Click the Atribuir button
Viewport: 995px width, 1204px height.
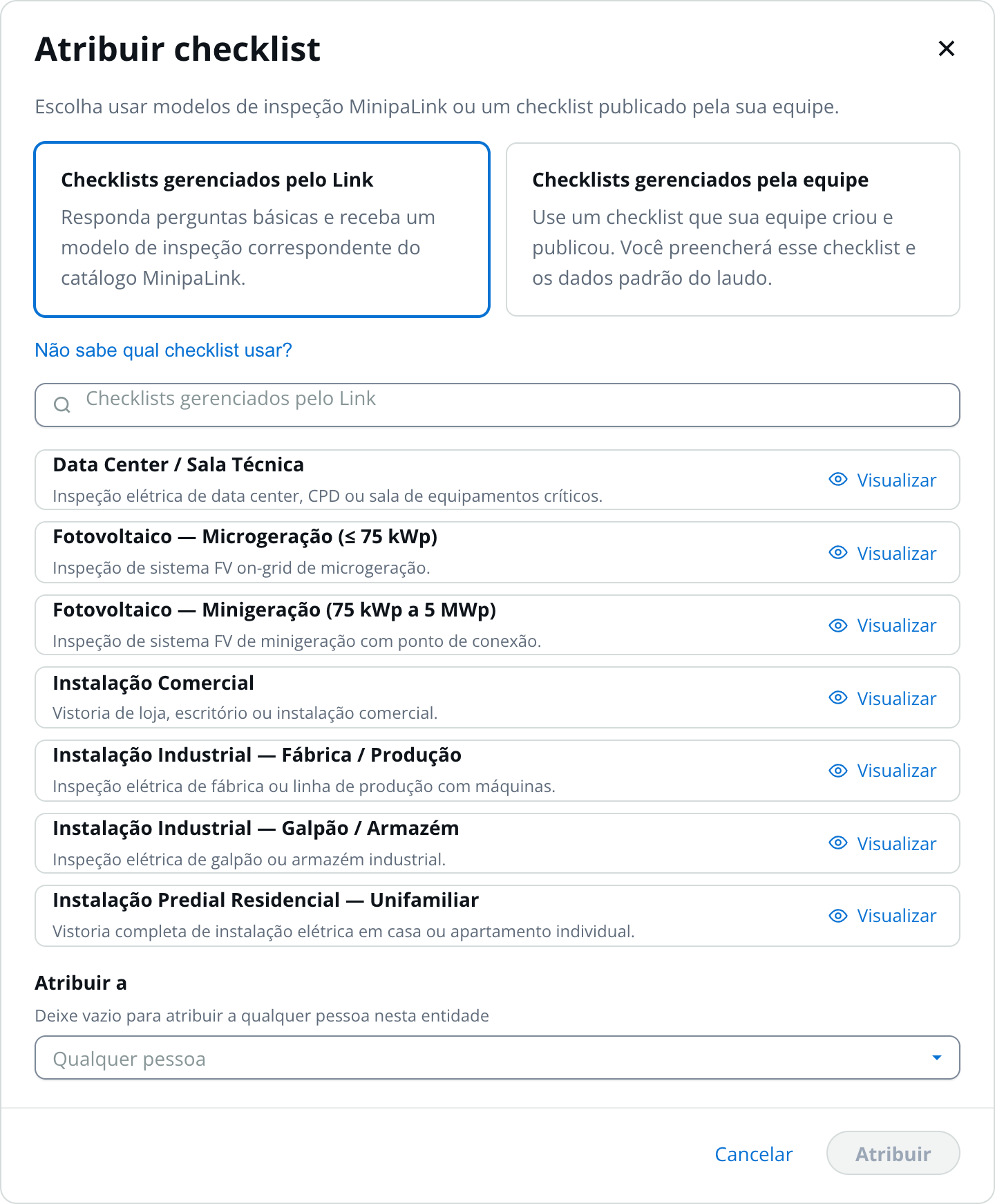[x=893, y=1154]
